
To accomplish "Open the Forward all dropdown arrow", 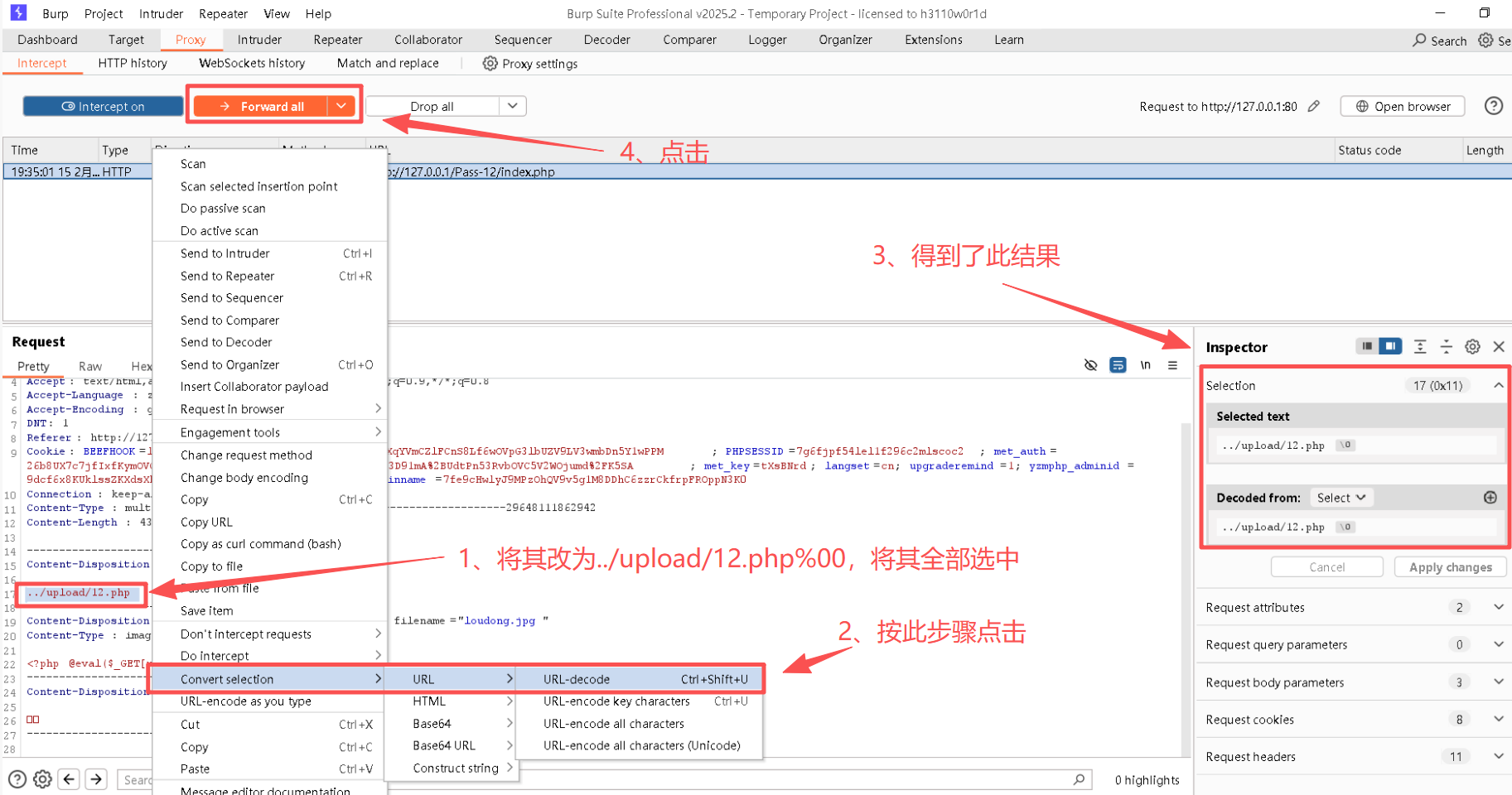I will 341,106.
